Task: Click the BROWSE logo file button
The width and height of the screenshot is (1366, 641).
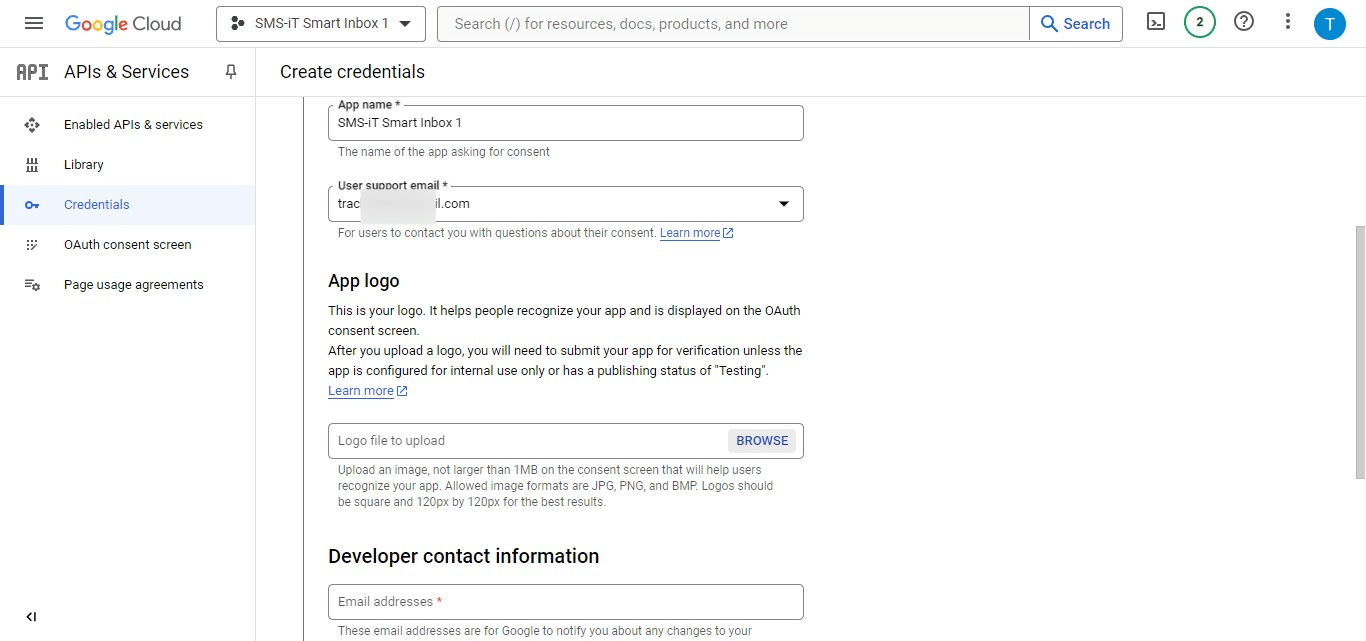Action: (x=762, y=441)
